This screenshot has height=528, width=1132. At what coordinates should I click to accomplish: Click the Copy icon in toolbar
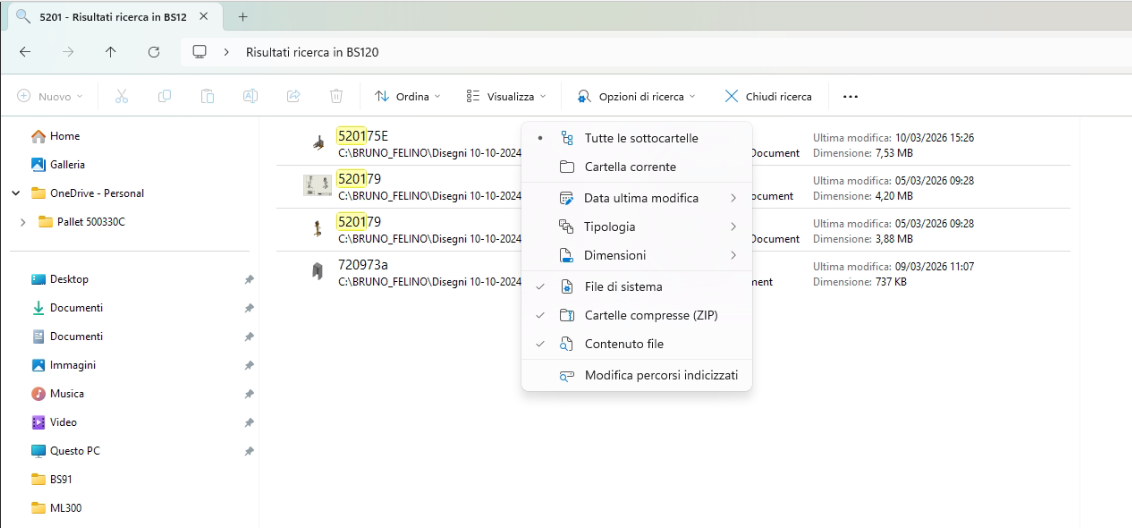165,96
